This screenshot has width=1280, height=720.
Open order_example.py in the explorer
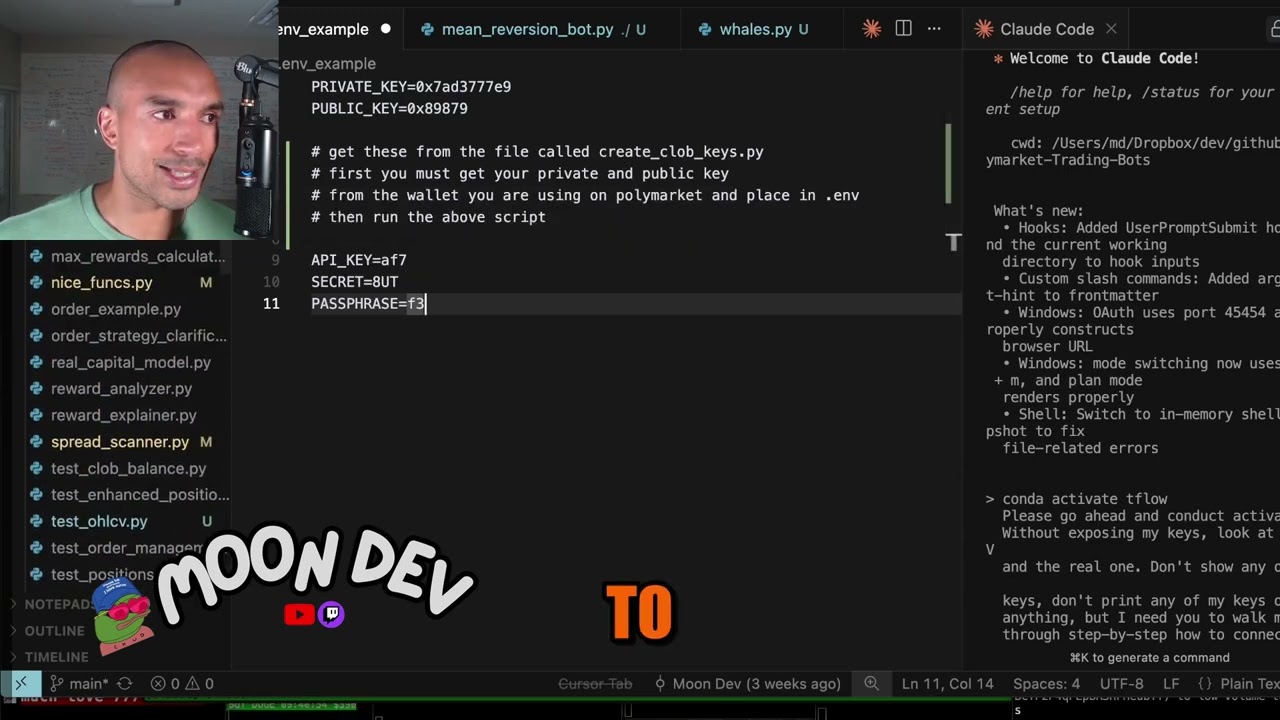(116, 309)
